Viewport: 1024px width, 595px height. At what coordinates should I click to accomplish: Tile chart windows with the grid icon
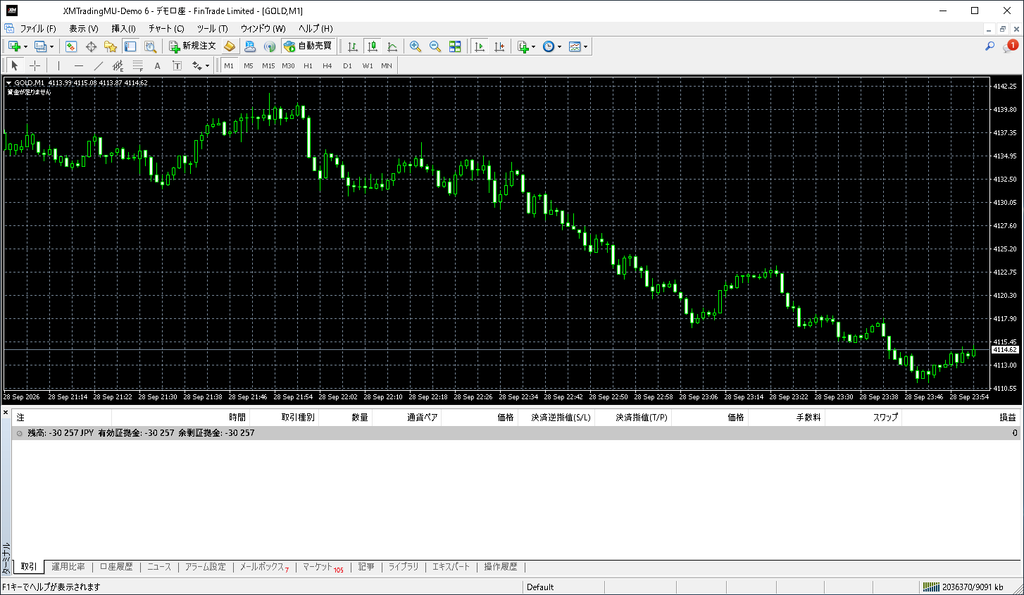point(455,46)
